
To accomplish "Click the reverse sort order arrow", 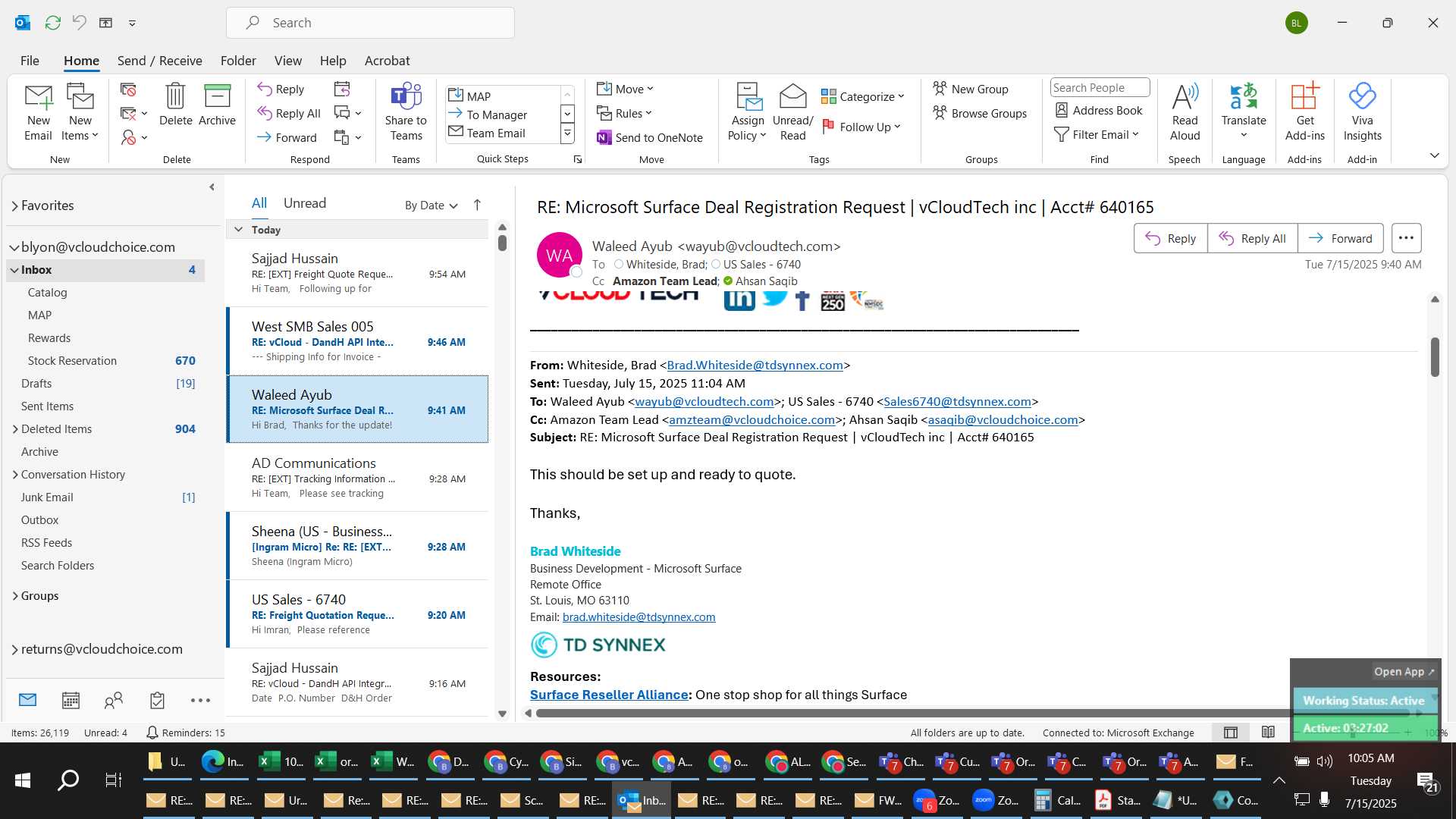I will point(477,205).
